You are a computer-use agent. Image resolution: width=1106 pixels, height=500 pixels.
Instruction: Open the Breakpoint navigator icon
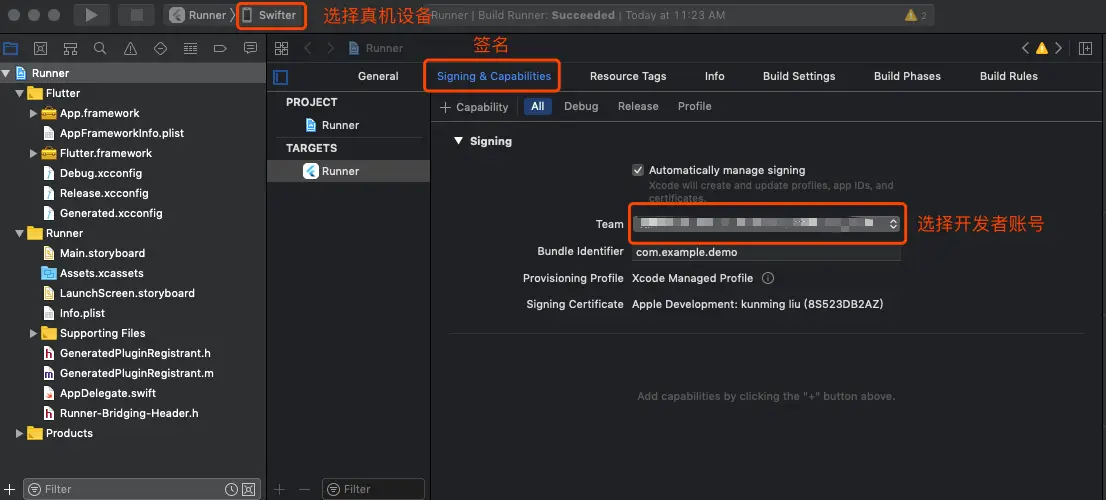pyautogui.click(x=220, y=48)
